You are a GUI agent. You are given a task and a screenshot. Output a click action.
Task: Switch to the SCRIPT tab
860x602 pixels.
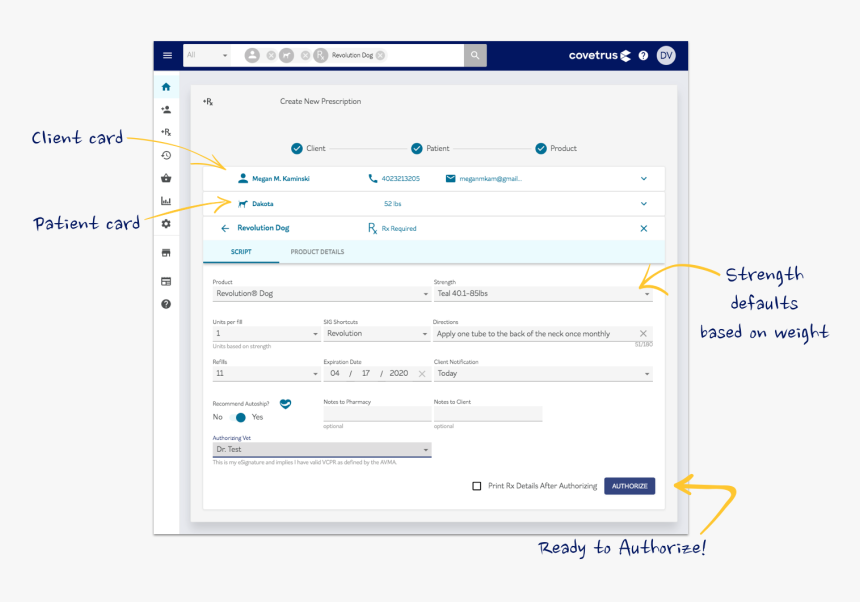click(241, 252)
